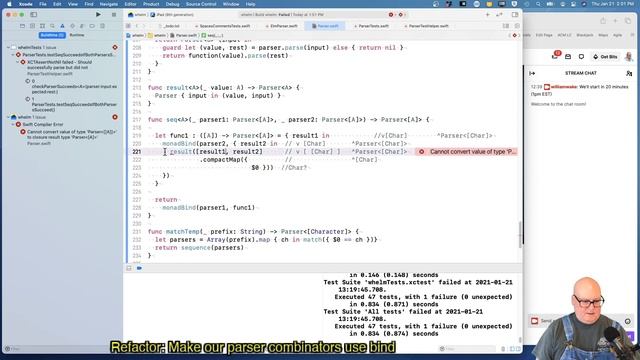Collapse the ParserTests.testSeqSucceeds issue row

click(13, 55)
